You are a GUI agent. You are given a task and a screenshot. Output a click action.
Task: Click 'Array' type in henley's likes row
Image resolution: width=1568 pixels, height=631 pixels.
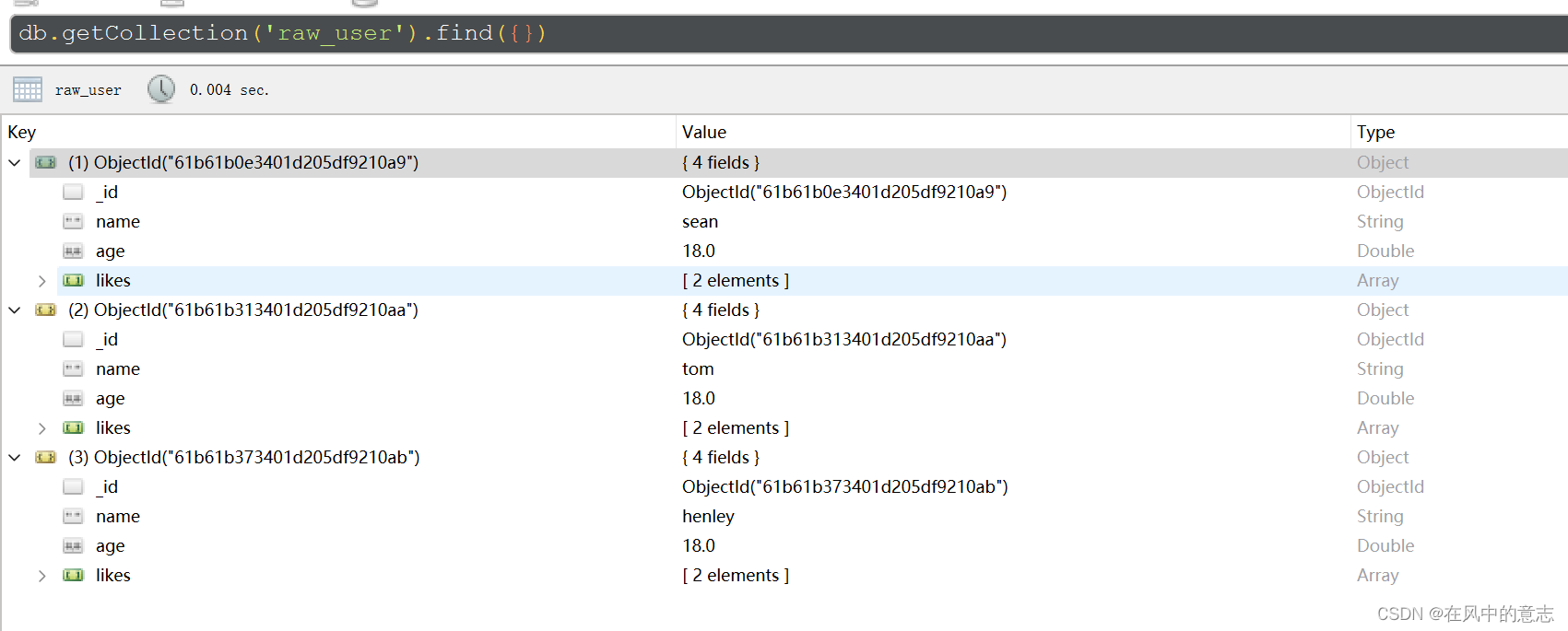click(1378, 576)
